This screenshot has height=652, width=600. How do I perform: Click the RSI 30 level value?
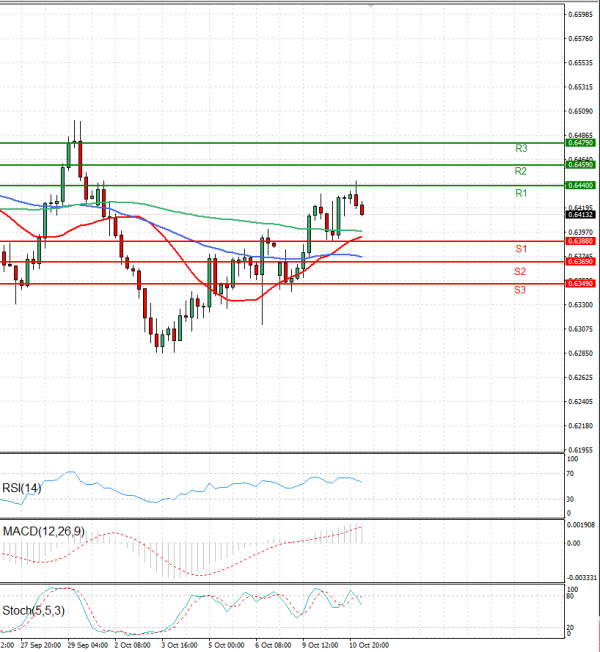tap(570, 499)
